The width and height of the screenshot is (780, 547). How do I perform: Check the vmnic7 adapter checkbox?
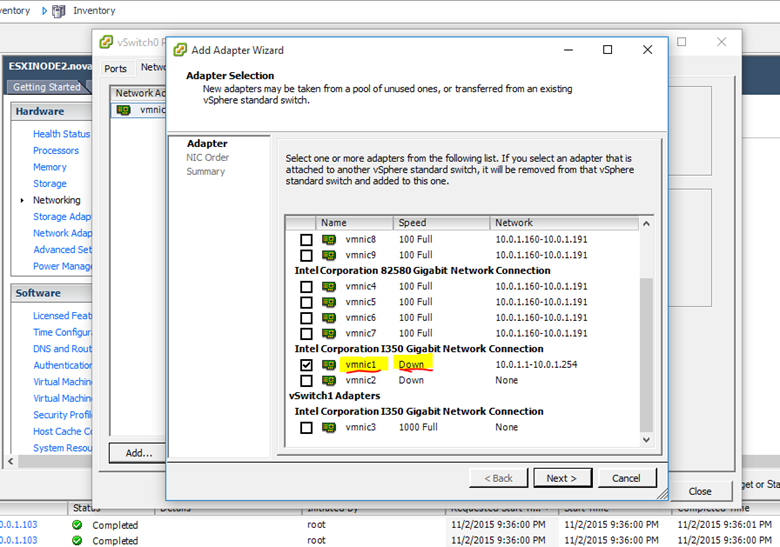pos(306,334)
